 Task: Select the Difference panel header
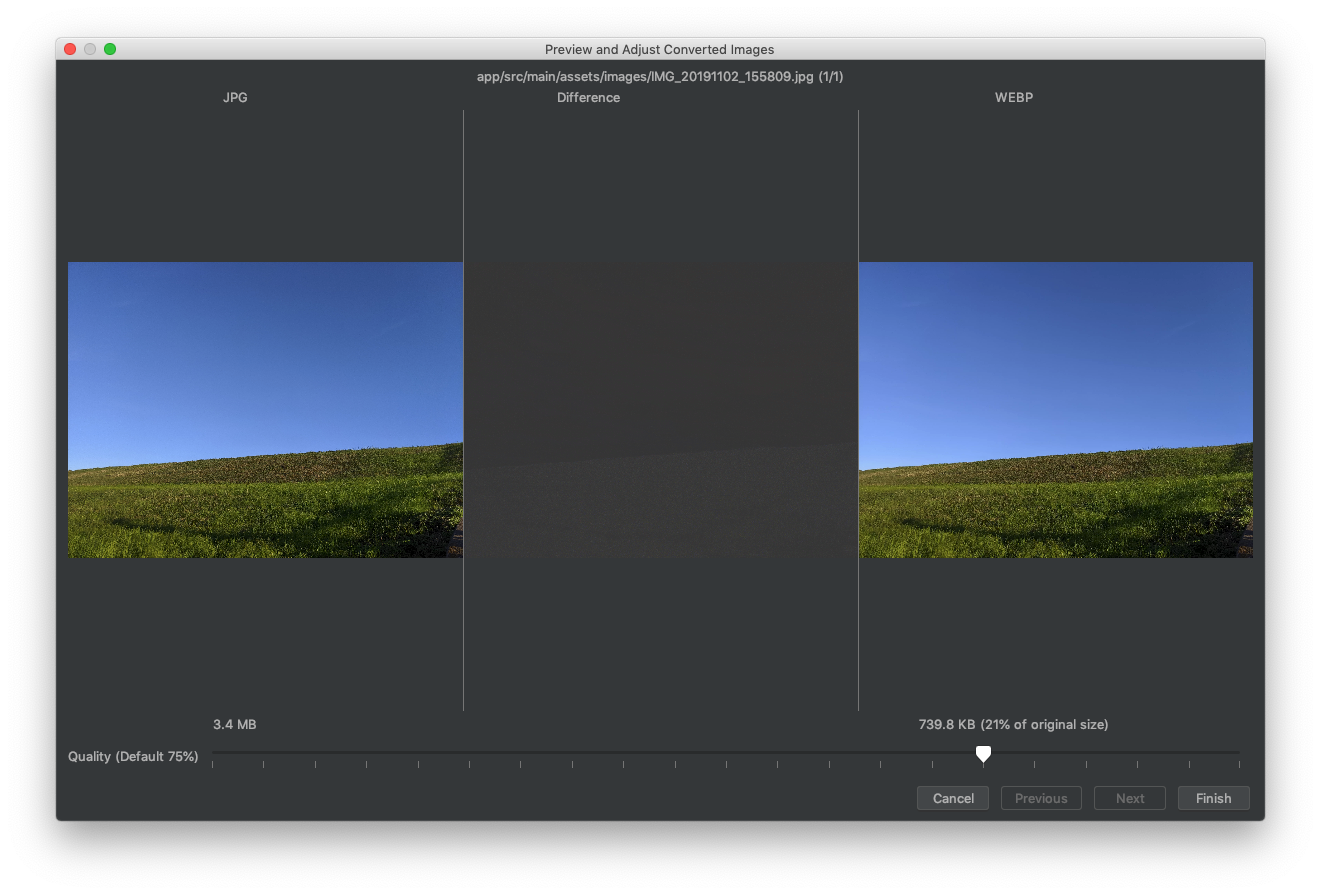[x=588, y=97]
